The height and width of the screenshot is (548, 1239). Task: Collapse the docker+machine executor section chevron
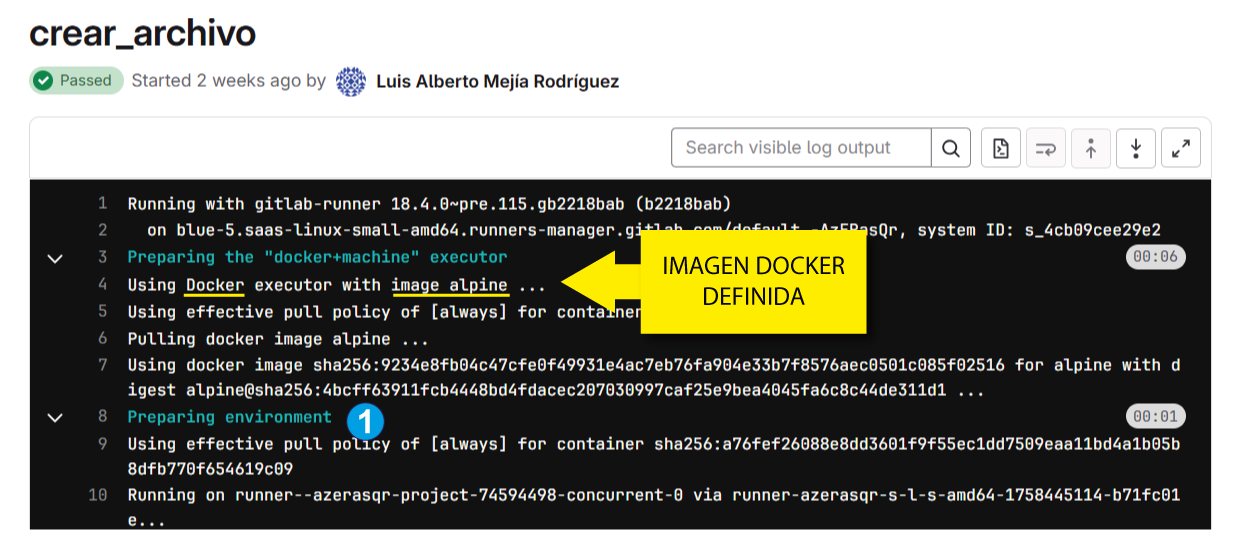click(56, 258)
